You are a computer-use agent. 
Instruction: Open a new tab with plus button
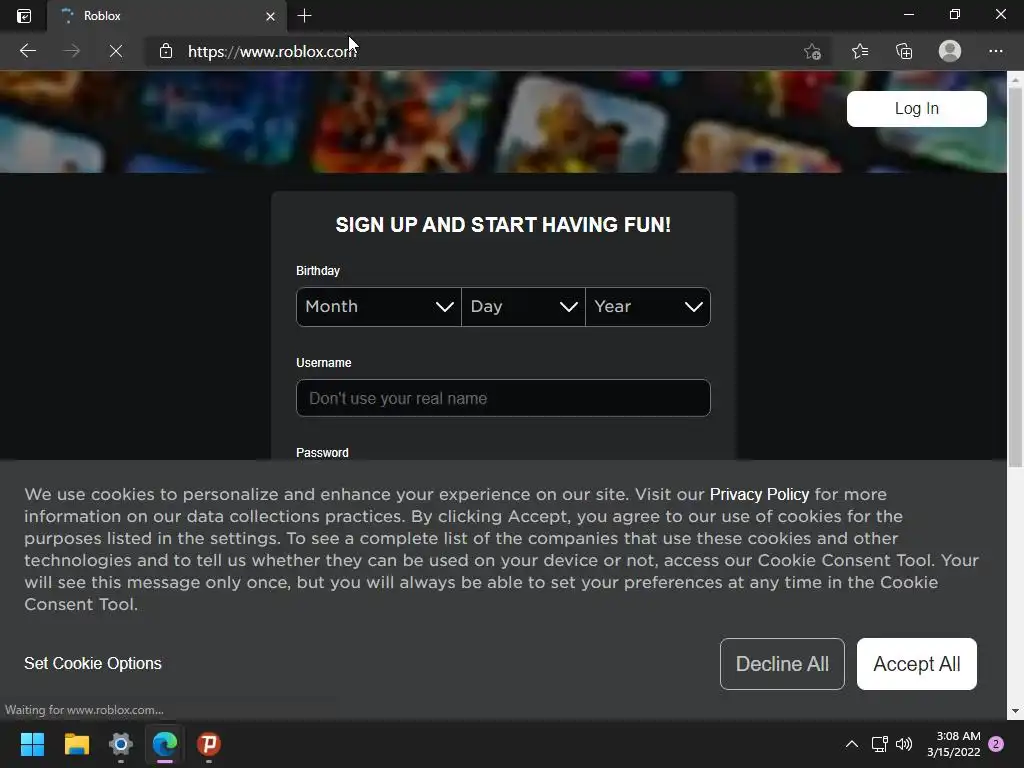(304, 16)
